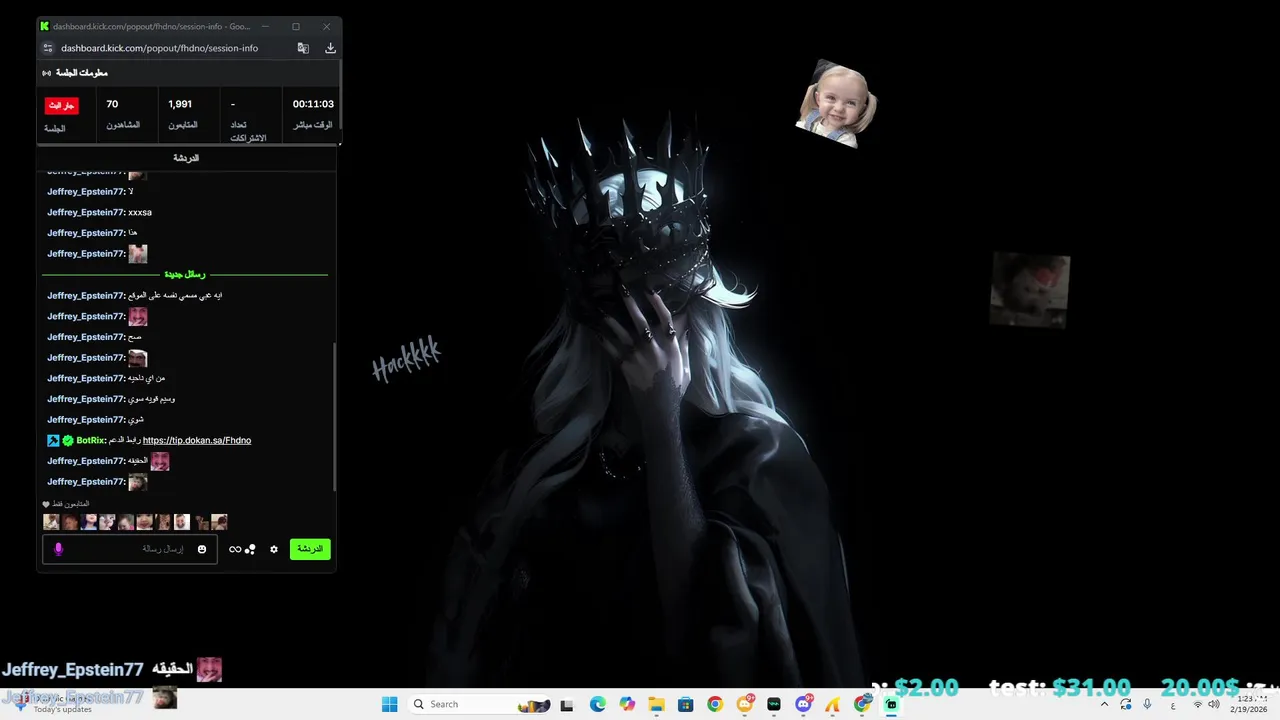This screenshot has height=720, width=1280.
Task: Click the first emote in the emote row
Action: point(51,522)
